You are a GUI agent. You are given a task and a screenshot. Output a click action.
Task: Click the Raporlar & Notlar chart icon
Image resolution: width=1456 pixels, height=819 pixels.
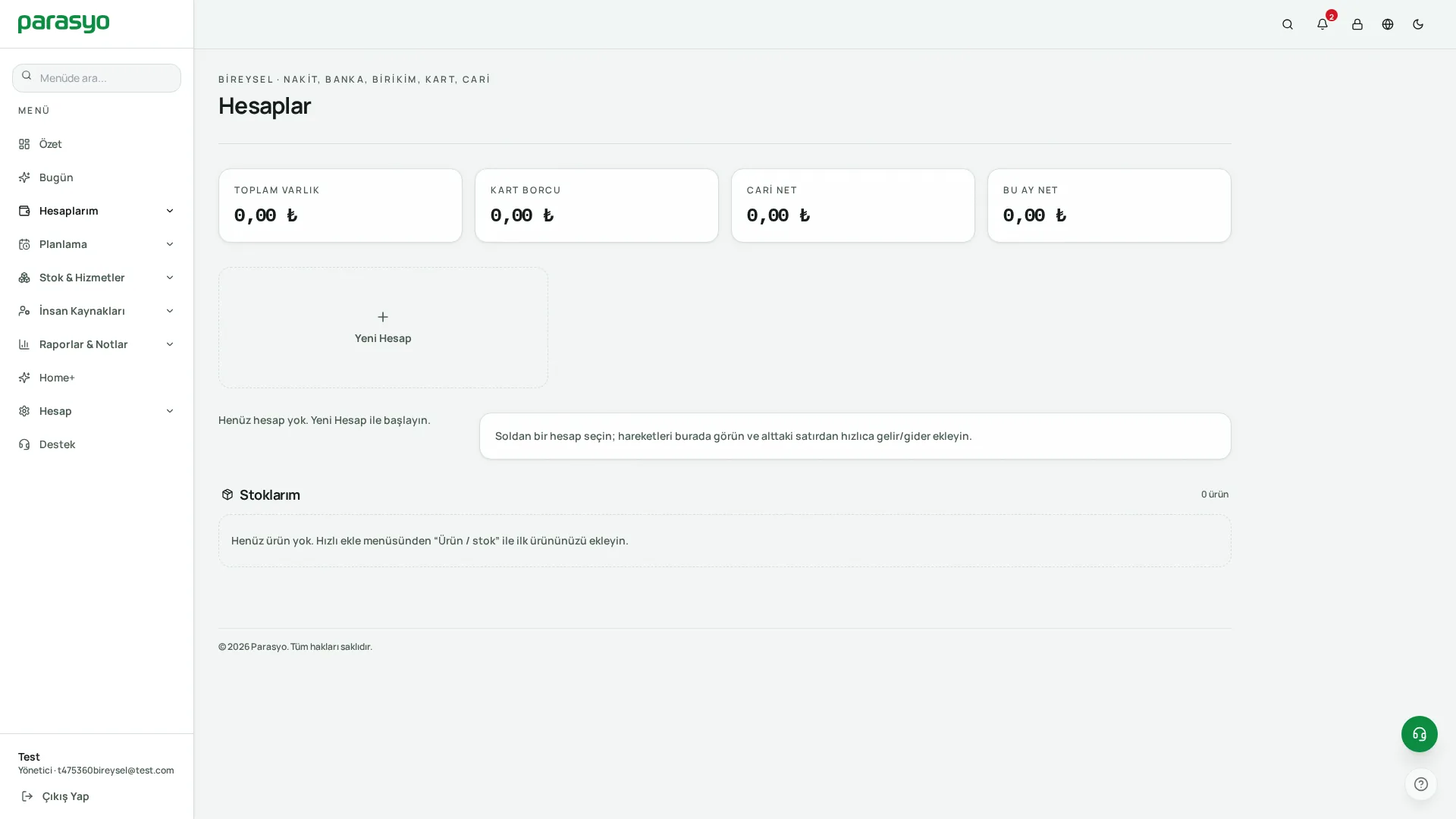24,344
